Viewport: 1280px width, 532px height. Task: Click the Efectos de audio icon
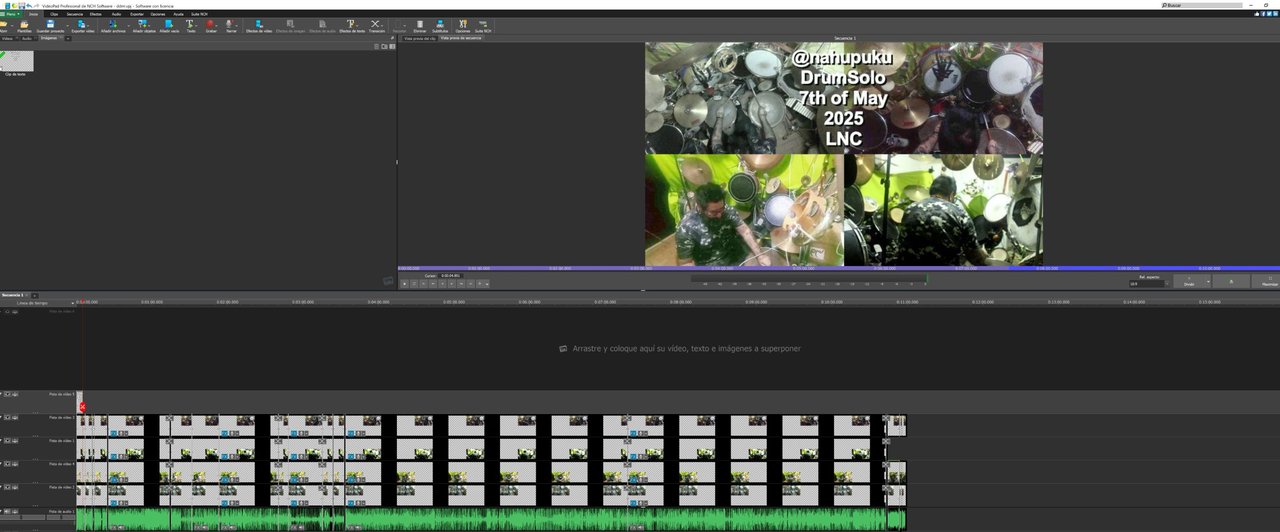(323, 24)
